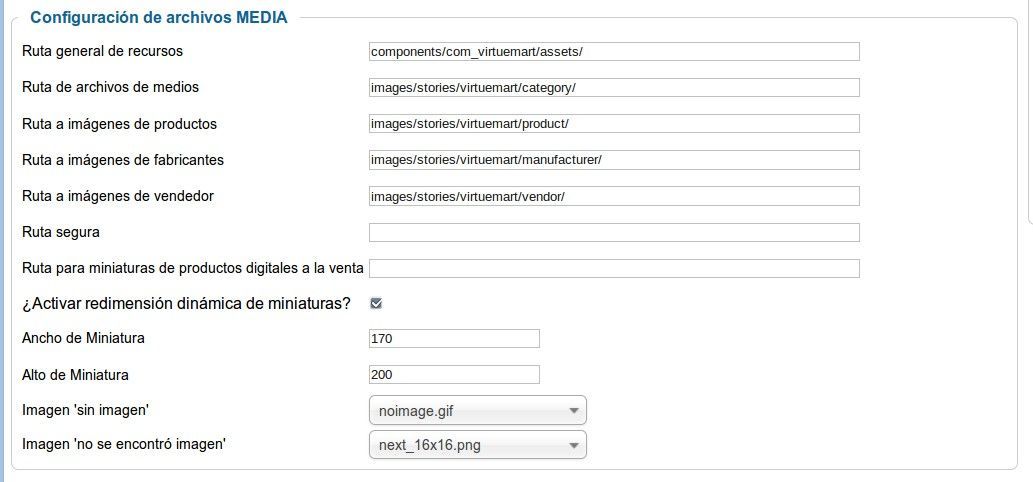
Task: Click the 'Ancho de Miniatura' label
Action: pos(83,338)
